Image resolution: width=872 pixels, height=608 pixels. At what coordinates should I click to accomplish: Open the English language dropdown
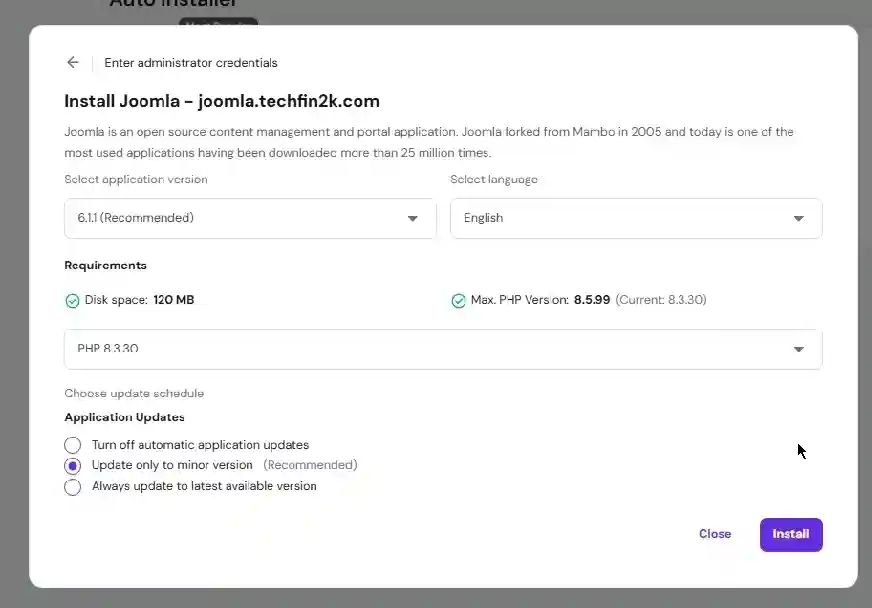point(636,218)
